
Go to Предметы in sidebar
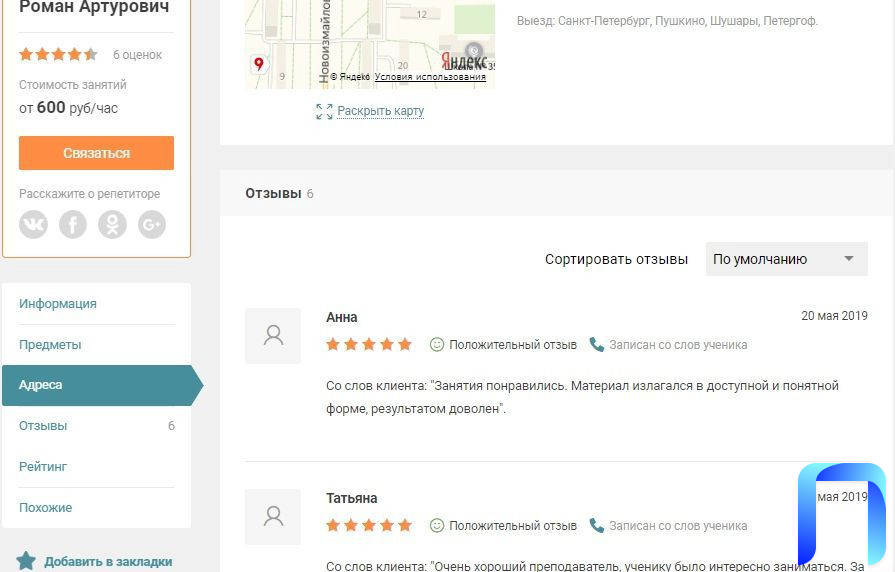pyautogui.click(x=50, y=345)
